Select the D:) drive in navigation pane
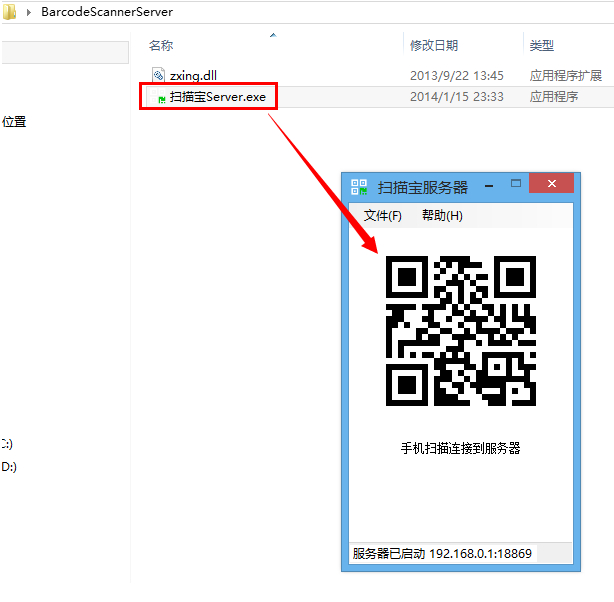Screen dimensions: 614x602 [x=9, y=467]
